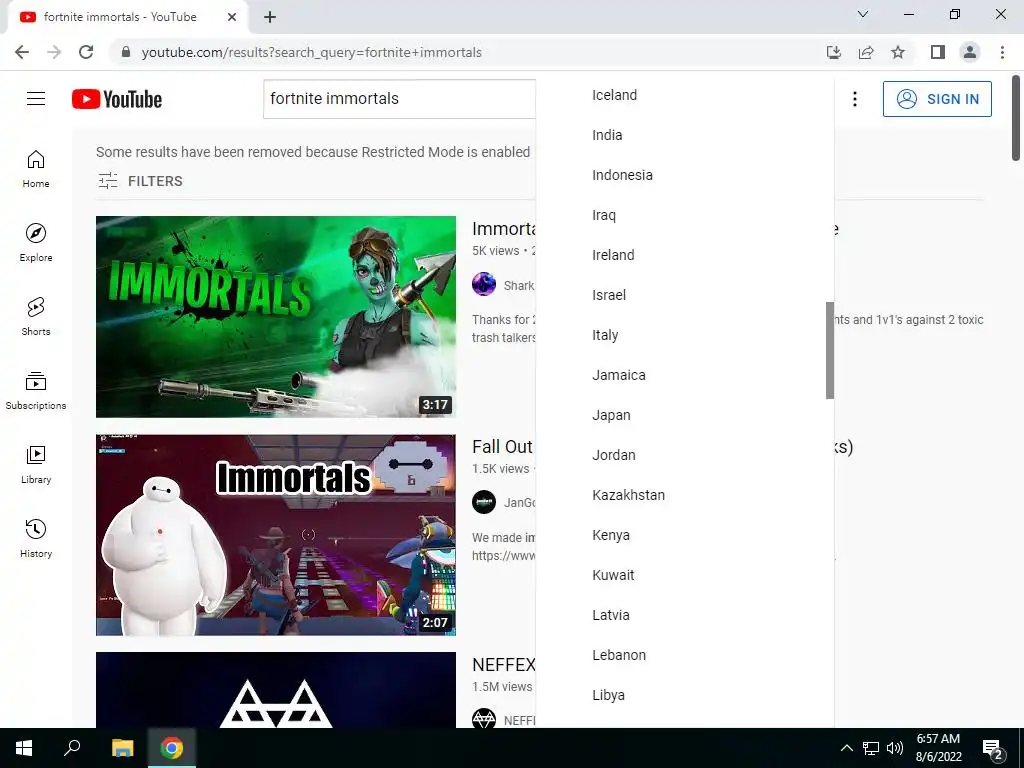Open the volume tray icon
The height and width of the screenshot is (768, 1024).
(x=895, y=748)
